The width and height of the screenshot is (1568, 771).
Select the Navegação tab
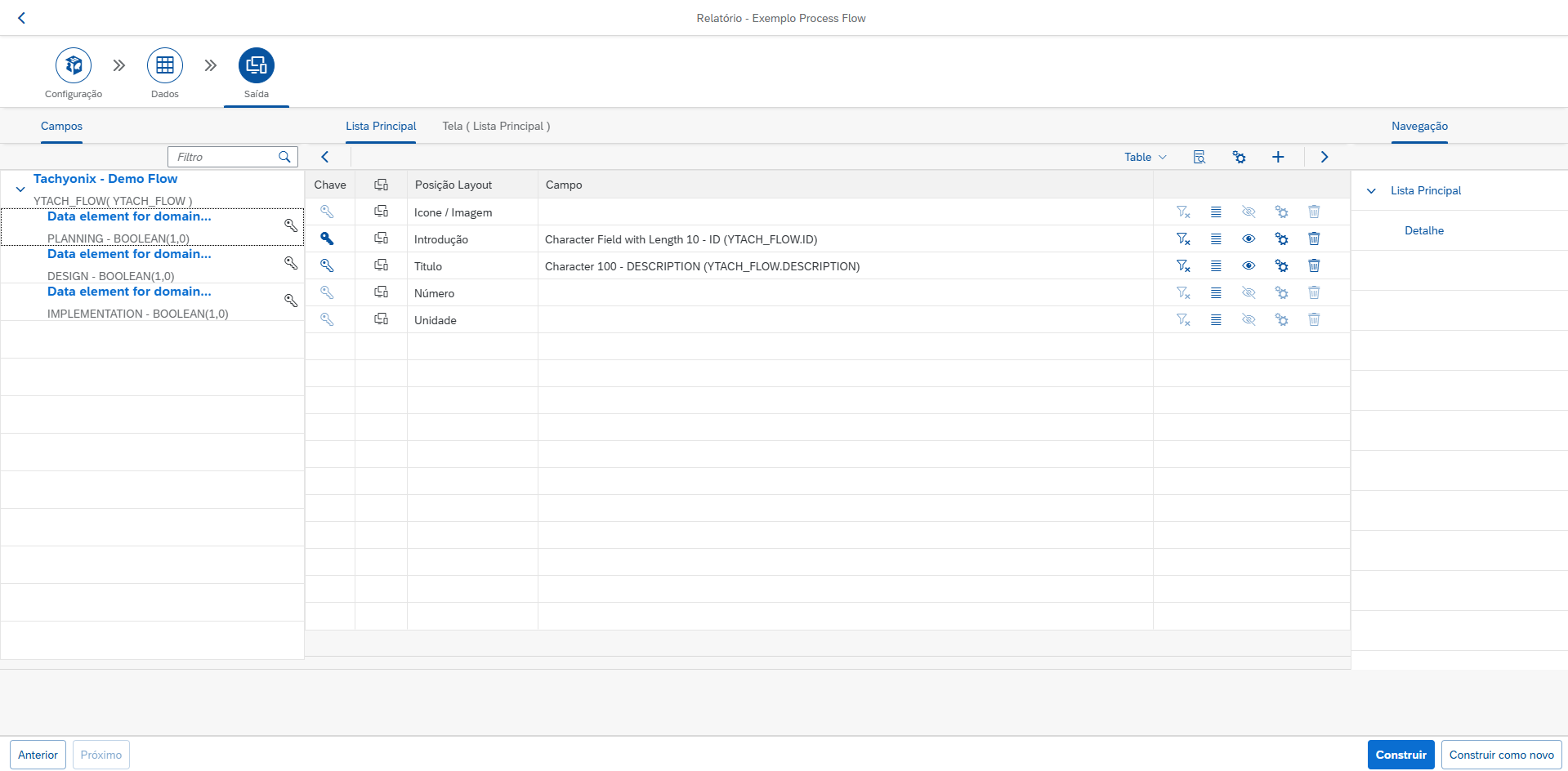tap(1419, 126)
